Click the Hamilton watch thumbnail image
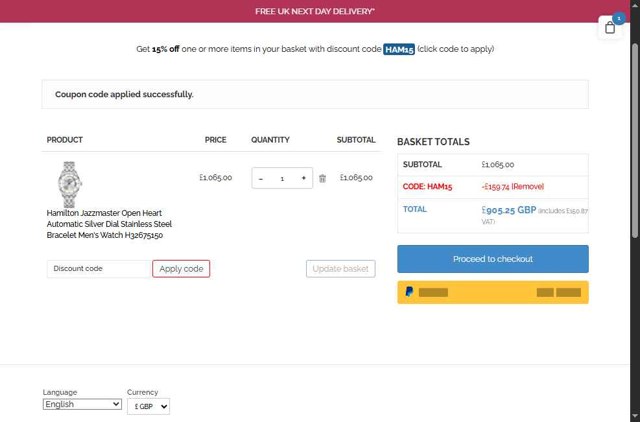 pyautogui.click(x=69, y=184)
